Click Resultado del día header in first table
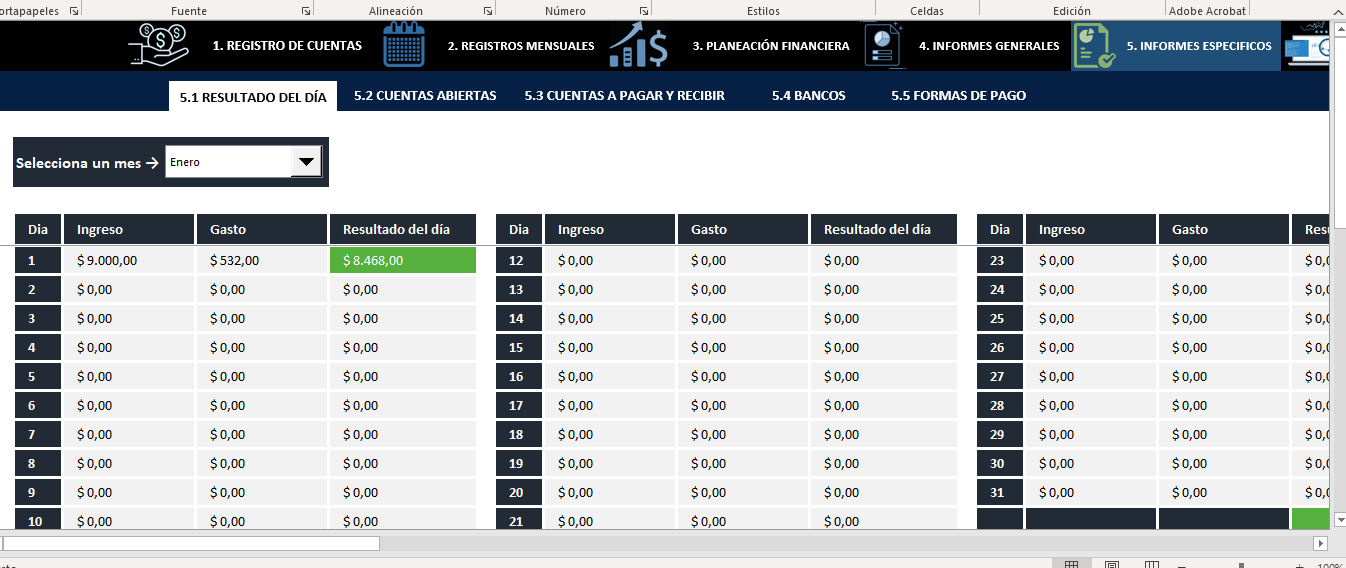The width and height of the screenshot is (1346, 568). coord(403,229)
